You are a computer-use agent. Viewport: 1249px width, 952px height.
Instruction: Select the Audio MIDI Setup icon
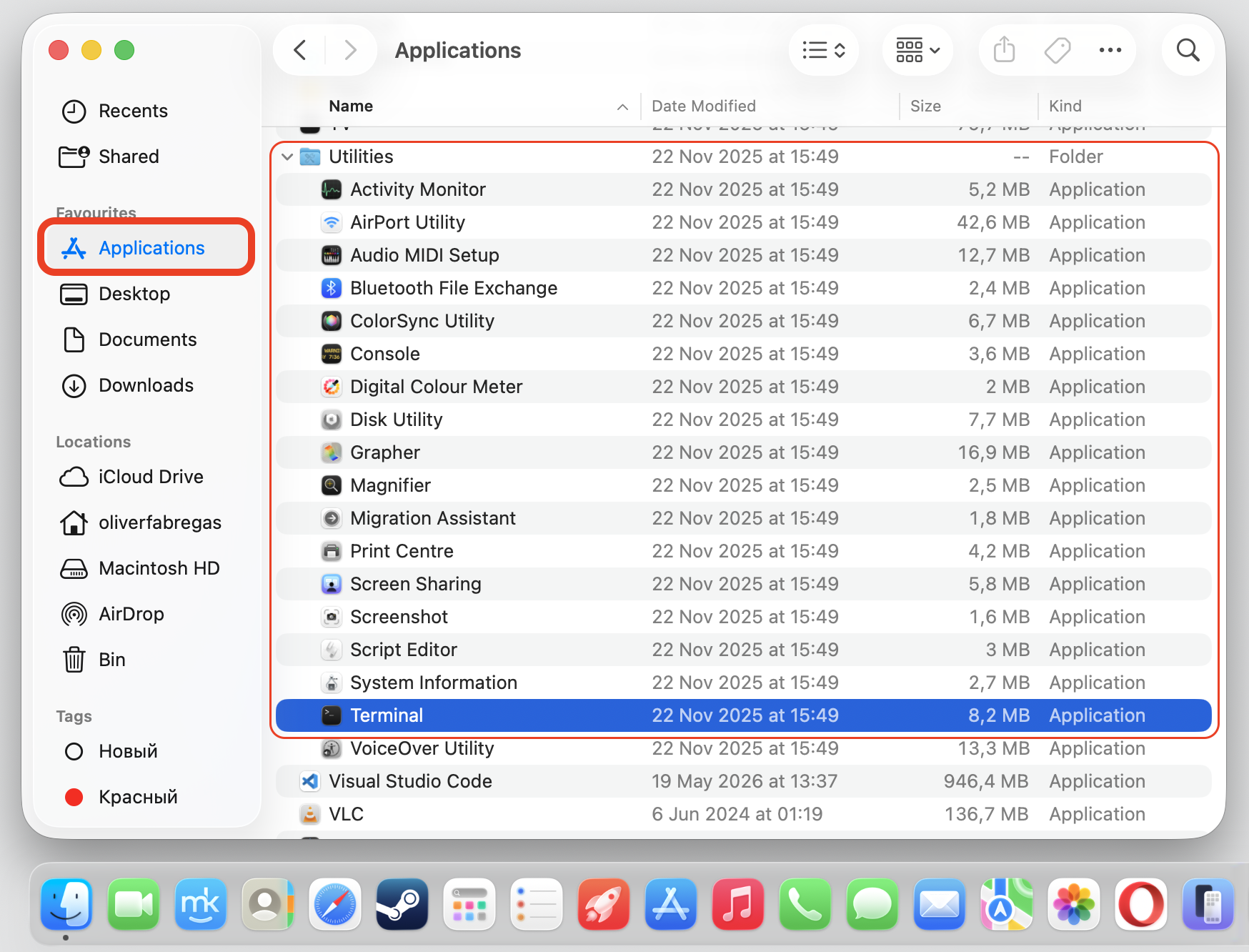point(331,255)
